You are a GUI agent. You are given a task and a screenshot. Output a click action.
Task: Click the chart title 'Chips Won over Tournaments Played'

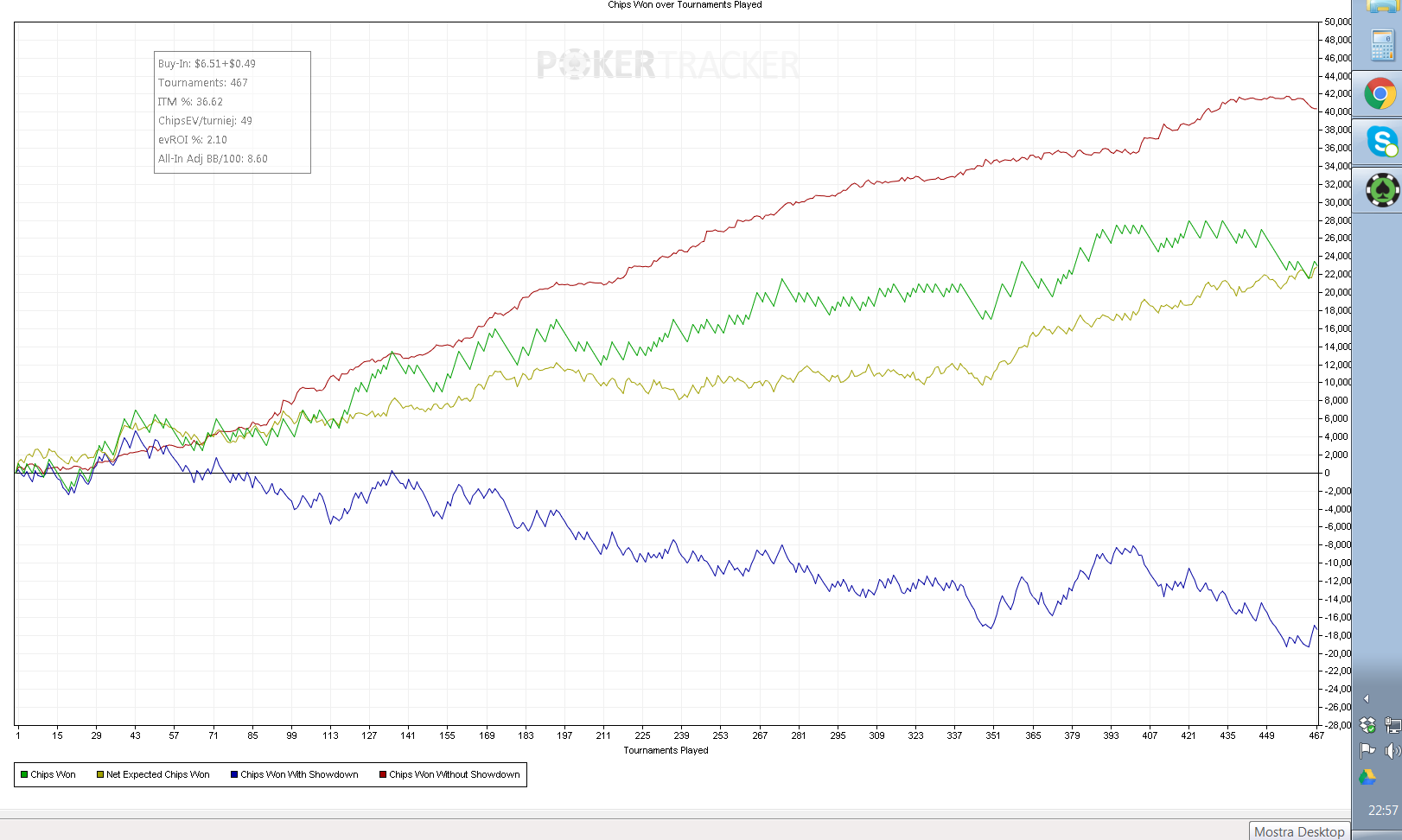[685, 5]
